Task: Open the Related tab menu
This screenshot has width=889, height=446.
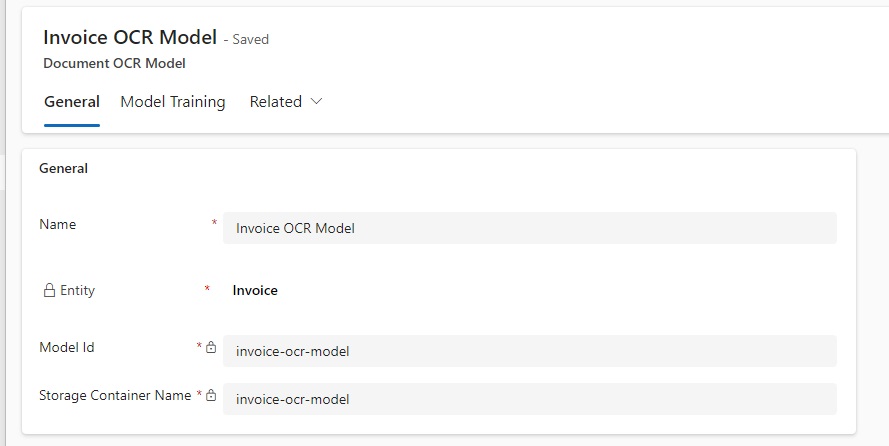Action: tap(276, 102)
